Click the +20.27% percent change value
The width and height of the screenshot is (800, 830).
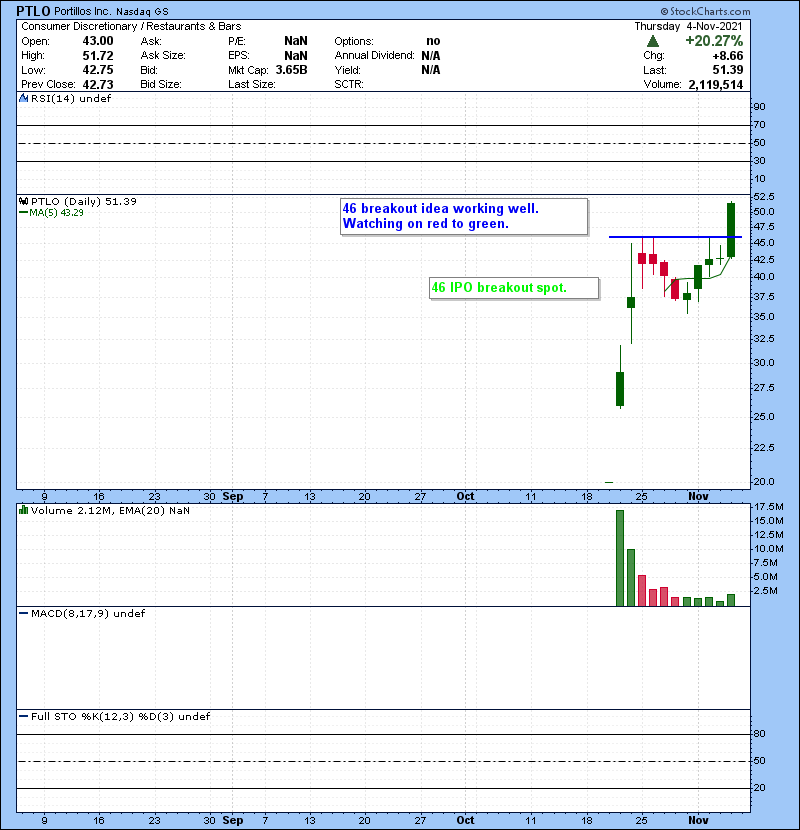(714, 41)
